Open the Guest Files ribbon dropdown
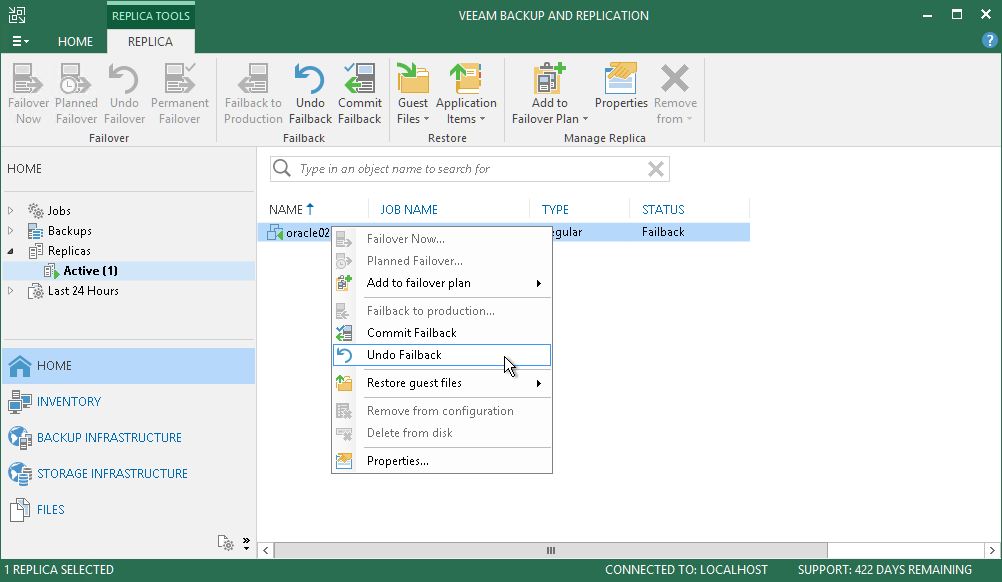 click(413, 93)
